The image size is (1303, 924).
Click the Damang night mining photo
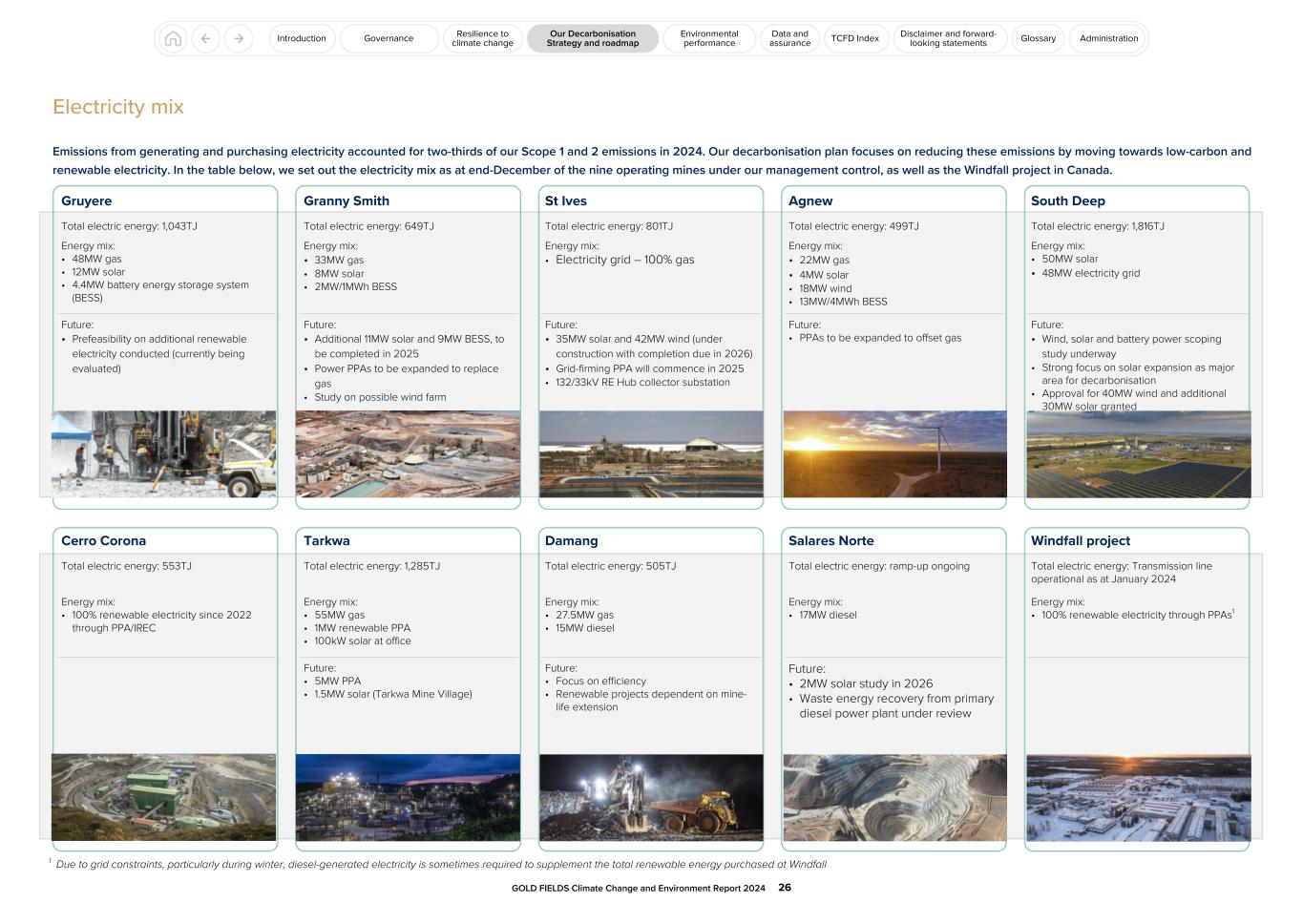(x=651, y=798)
